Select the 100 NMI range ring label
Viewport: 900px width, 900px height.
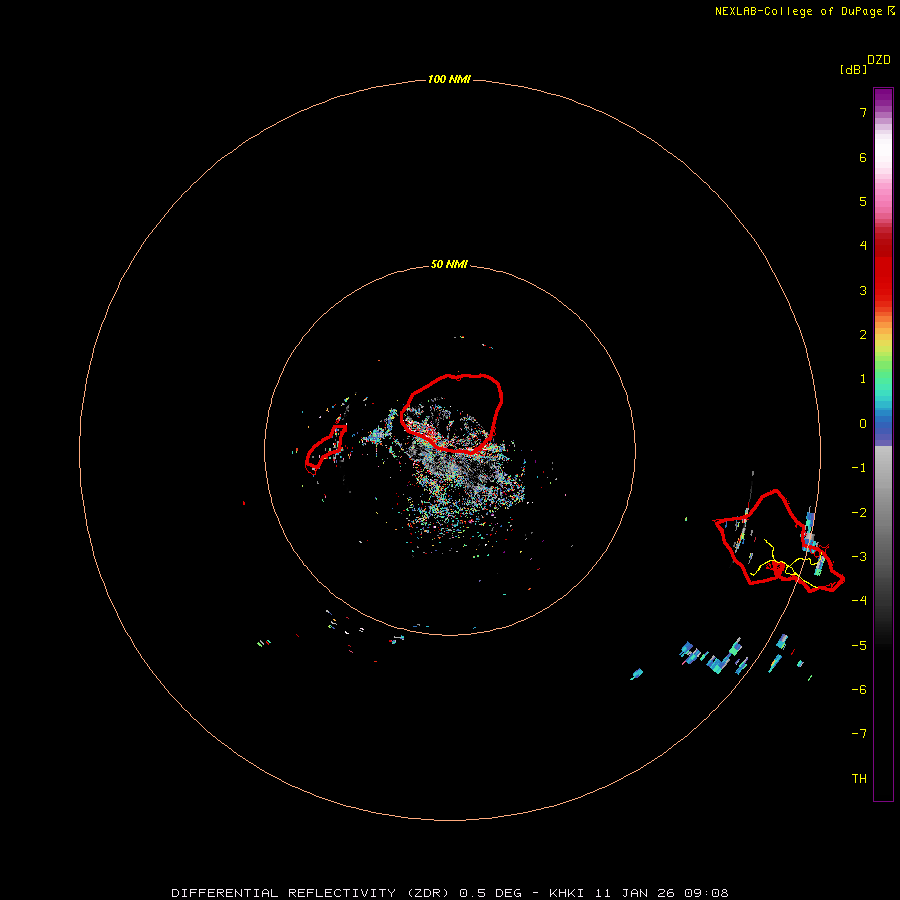449,79
